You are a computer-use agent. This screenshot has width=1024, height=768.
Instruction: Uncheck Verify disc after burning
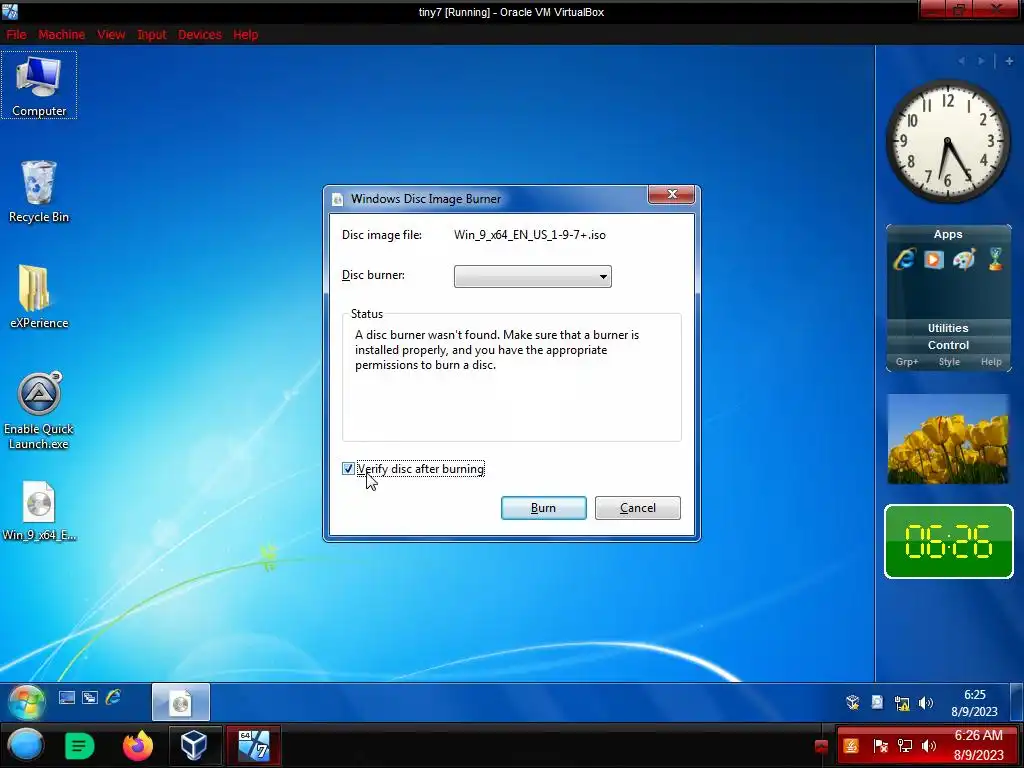coord(348,469)
